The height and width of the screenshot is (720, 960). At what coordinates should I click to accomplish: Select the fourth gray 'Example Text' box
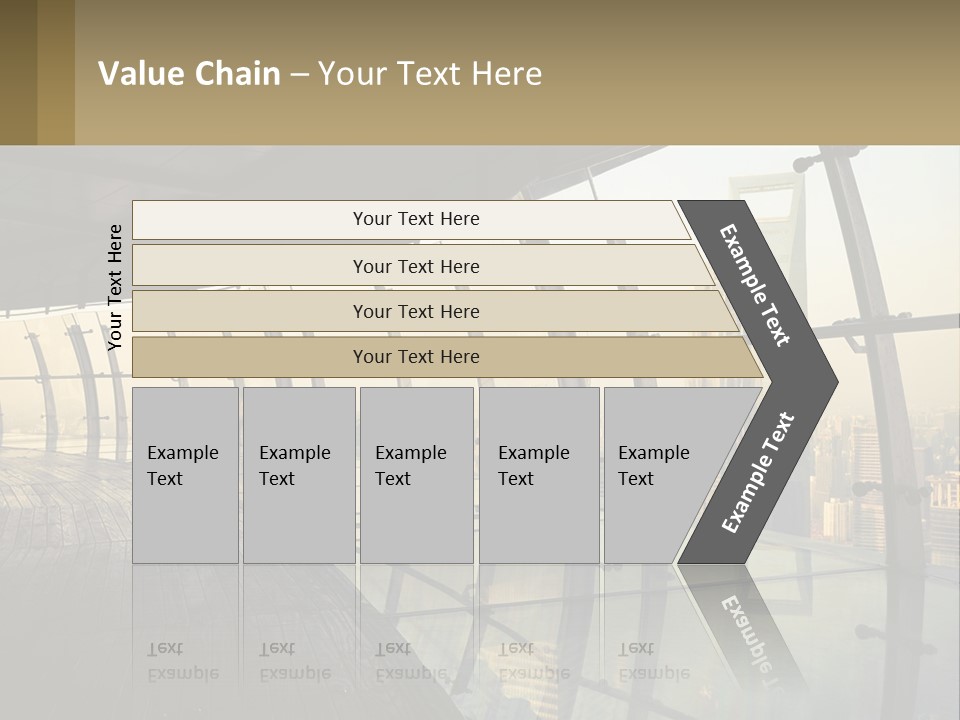pos(538,475)
